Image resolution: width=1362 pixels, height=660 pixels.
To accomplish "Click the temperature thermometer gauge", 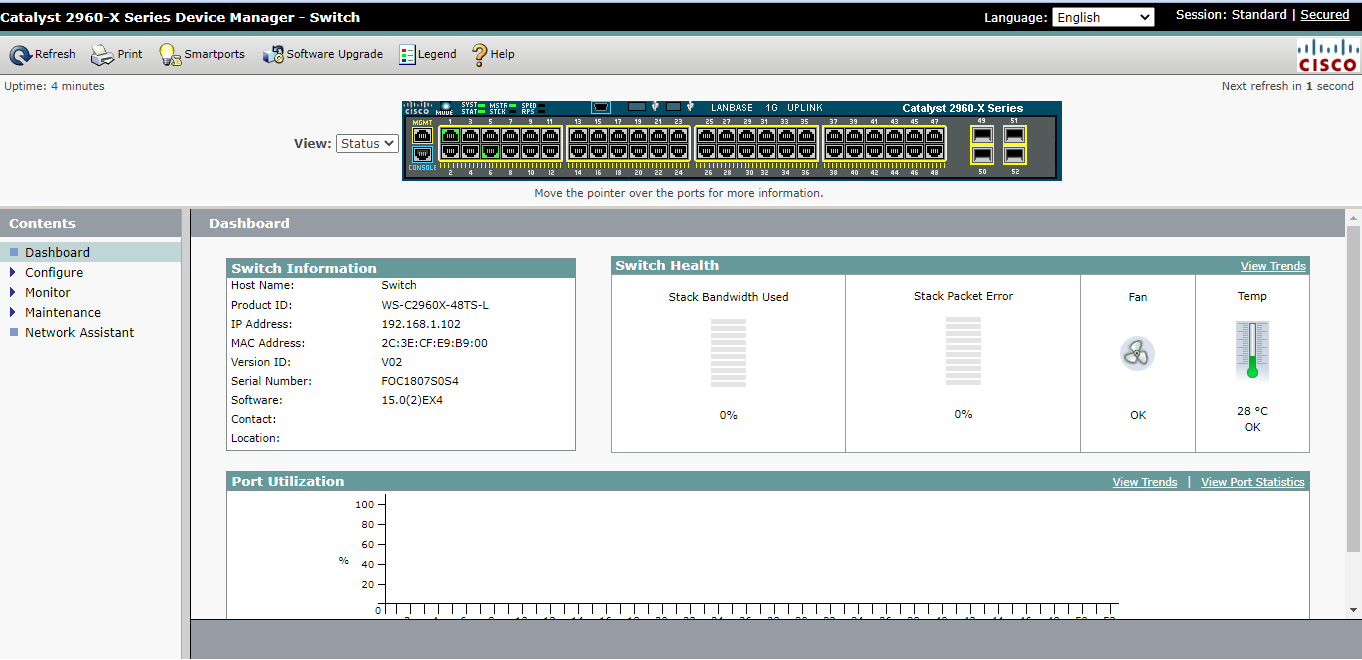I will 1252,352.
